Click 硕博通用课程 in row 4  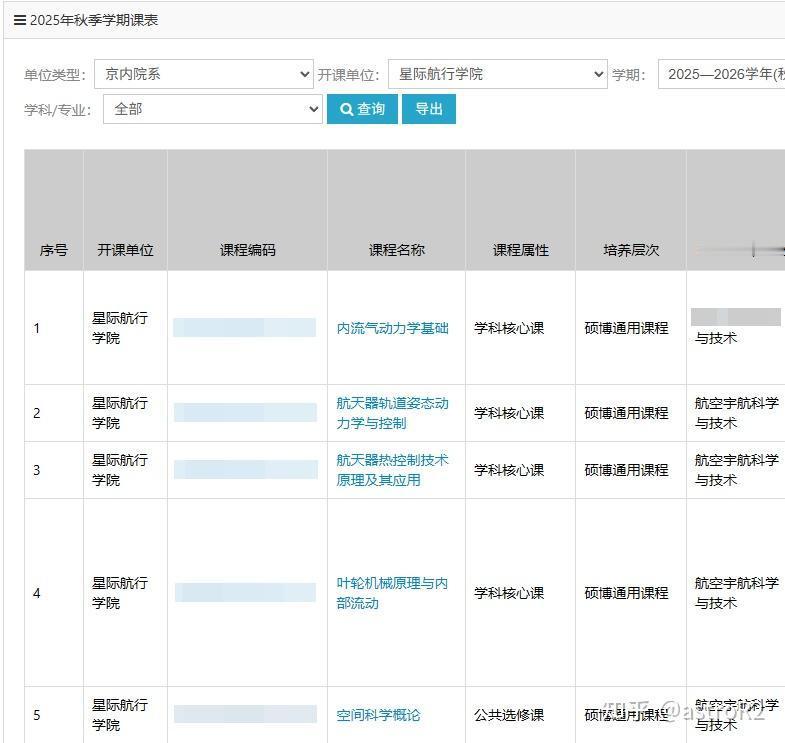click(x=626, y=593)
